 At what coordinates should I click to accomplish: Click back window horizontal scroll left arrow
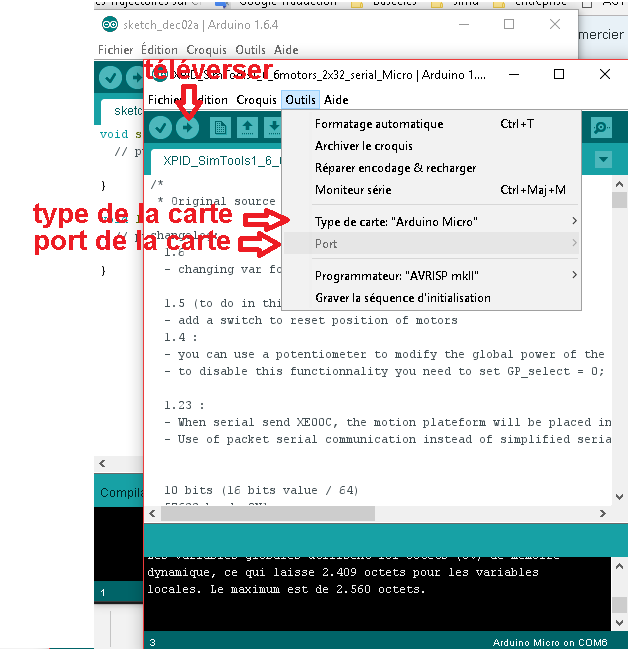(102, 464)
